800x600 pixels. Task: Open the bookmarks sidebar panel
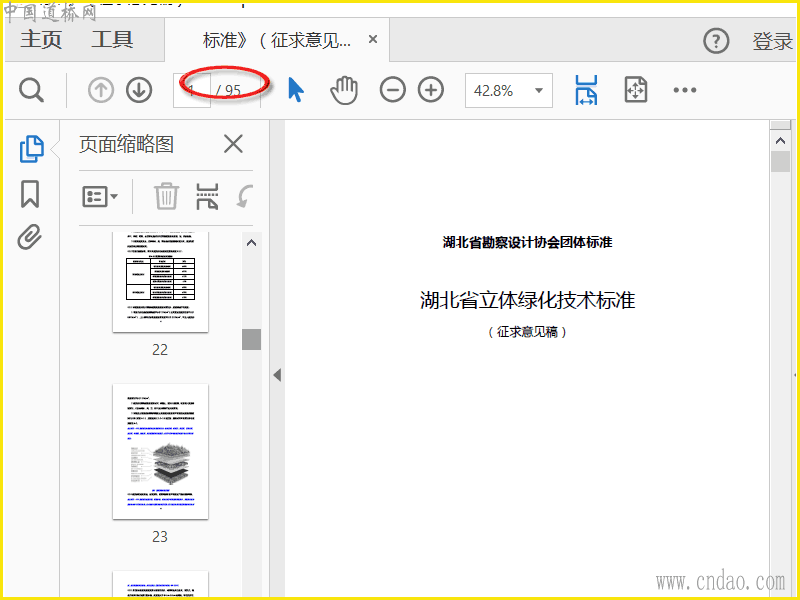tap(30, 194)
